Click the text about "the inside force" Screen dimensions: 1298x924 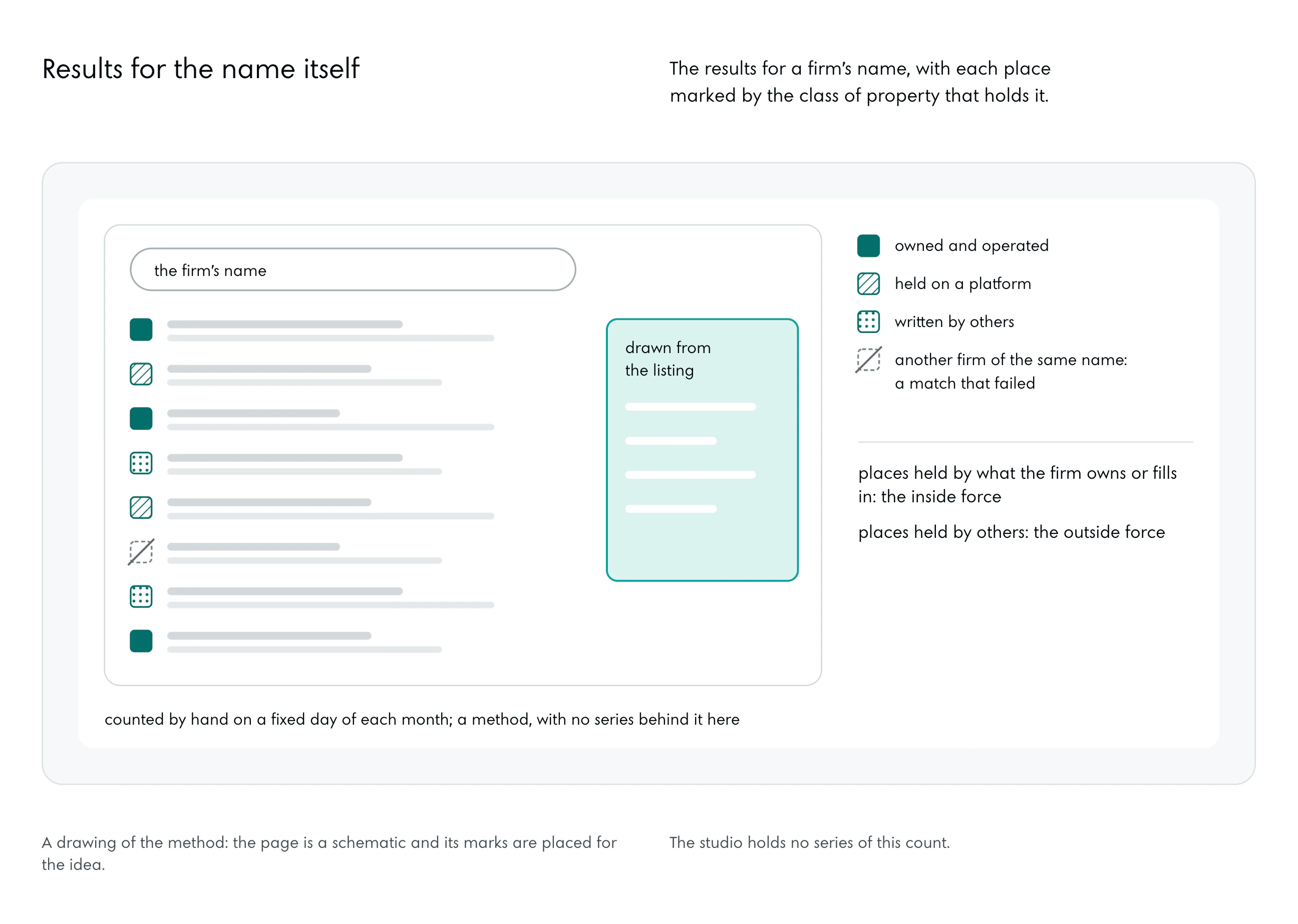[1017, 485]
